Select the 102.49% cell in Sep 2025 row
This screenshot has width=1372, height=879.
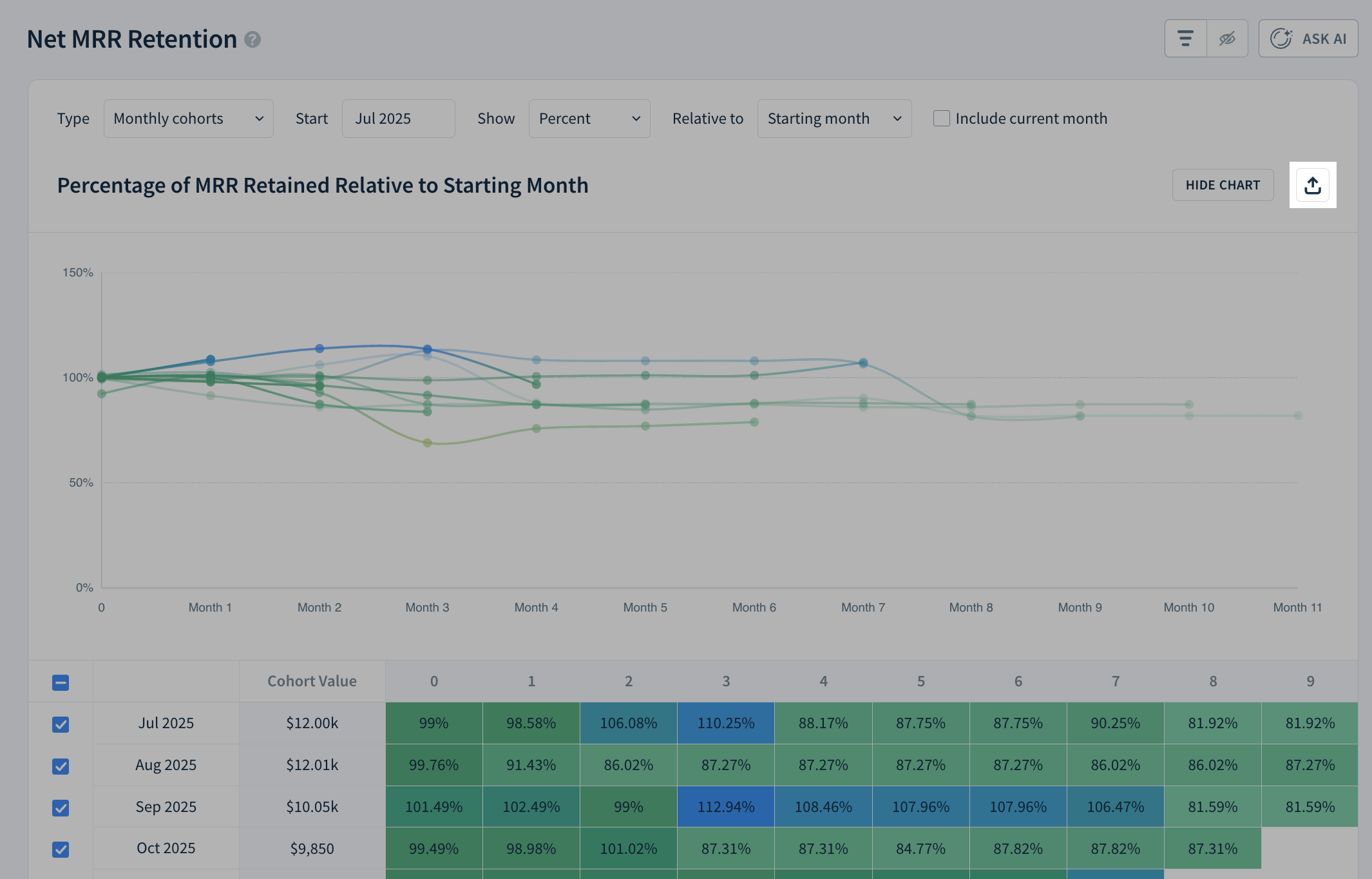pyautogui.click(x=531, y=807)
